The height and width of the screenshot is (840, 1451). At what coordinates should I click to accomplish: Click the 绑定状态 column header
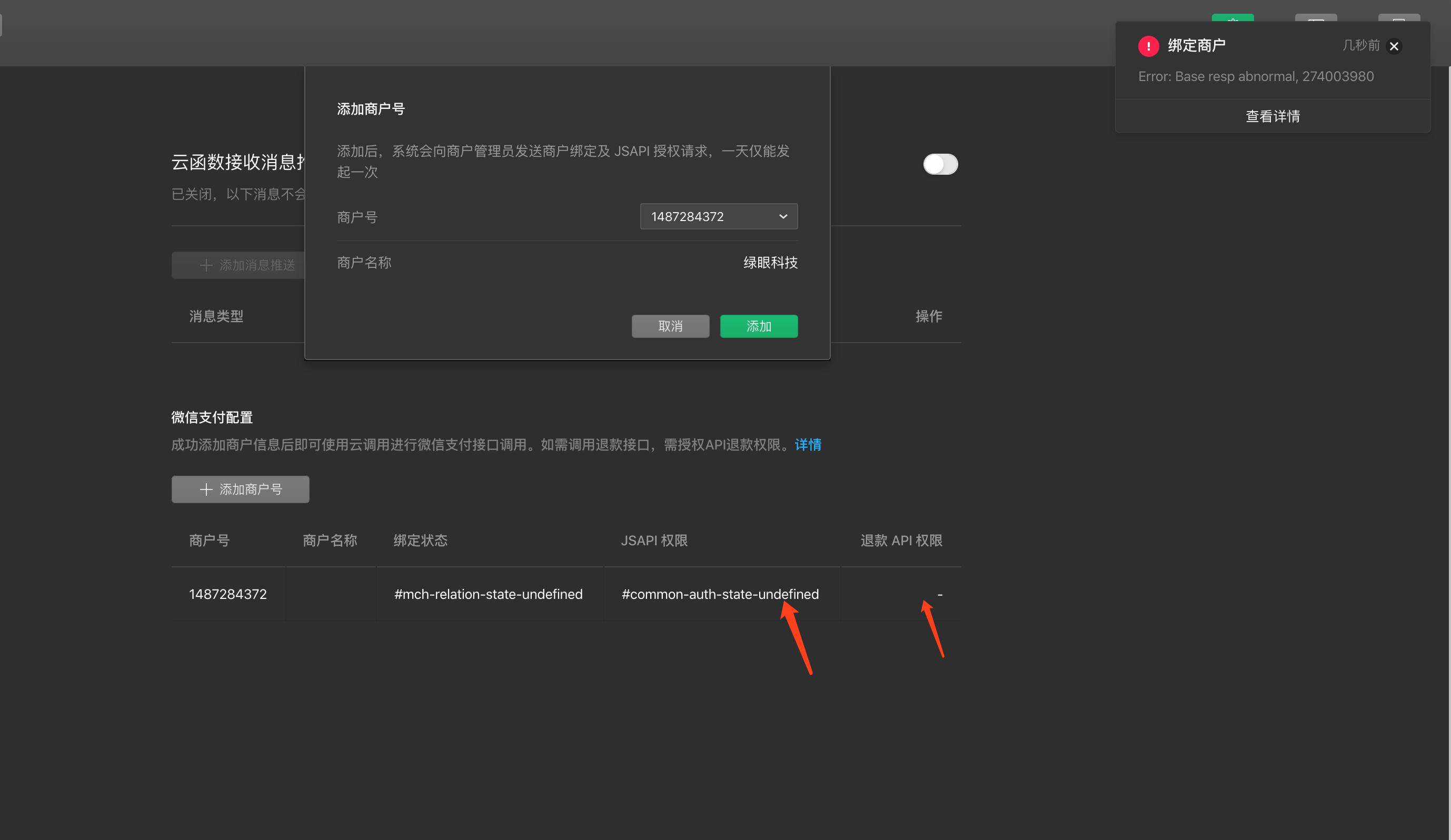(x=420, y=541)
